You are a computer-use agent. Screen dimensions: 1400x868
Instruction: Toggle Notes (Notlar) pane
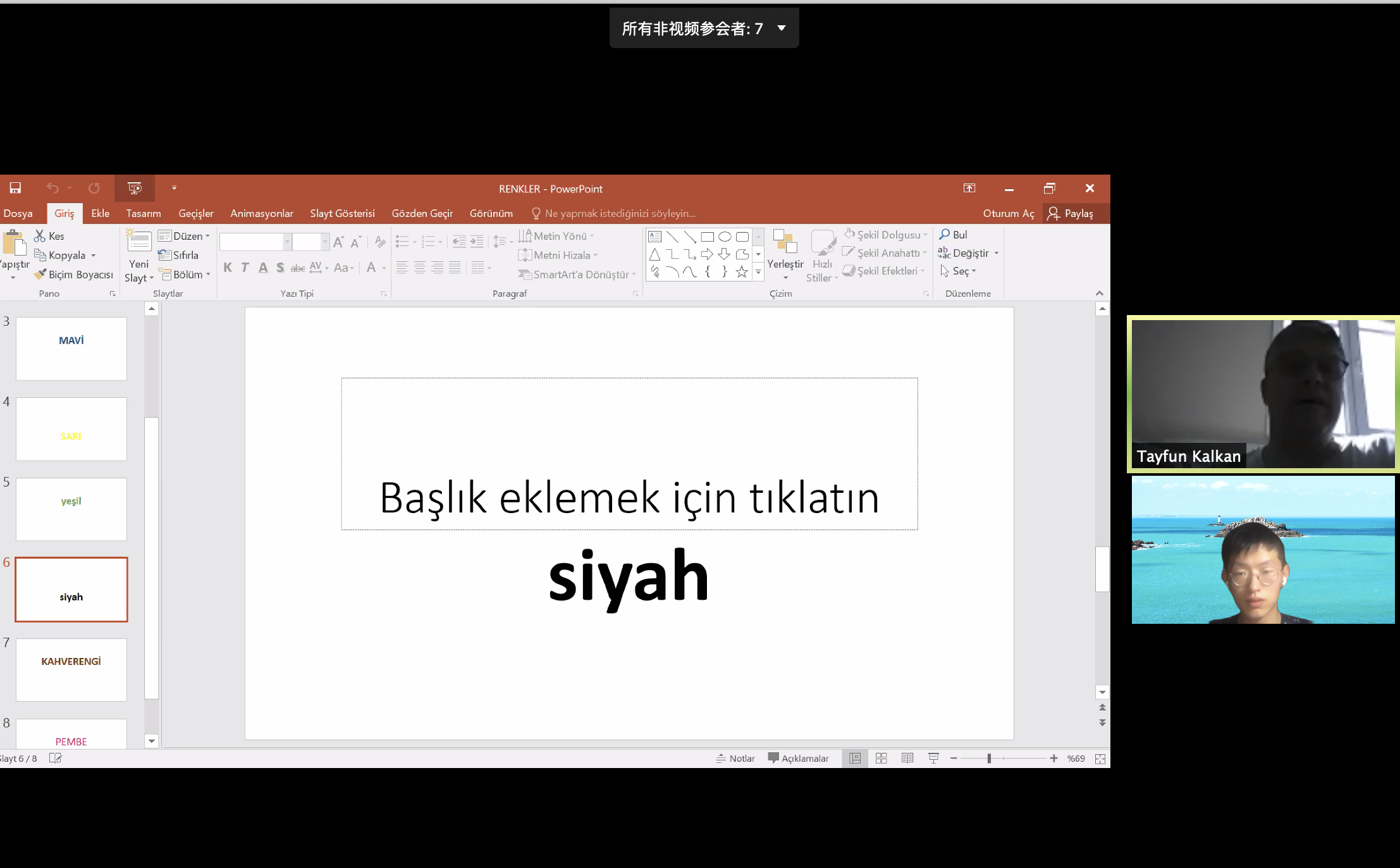click(735, 758)
